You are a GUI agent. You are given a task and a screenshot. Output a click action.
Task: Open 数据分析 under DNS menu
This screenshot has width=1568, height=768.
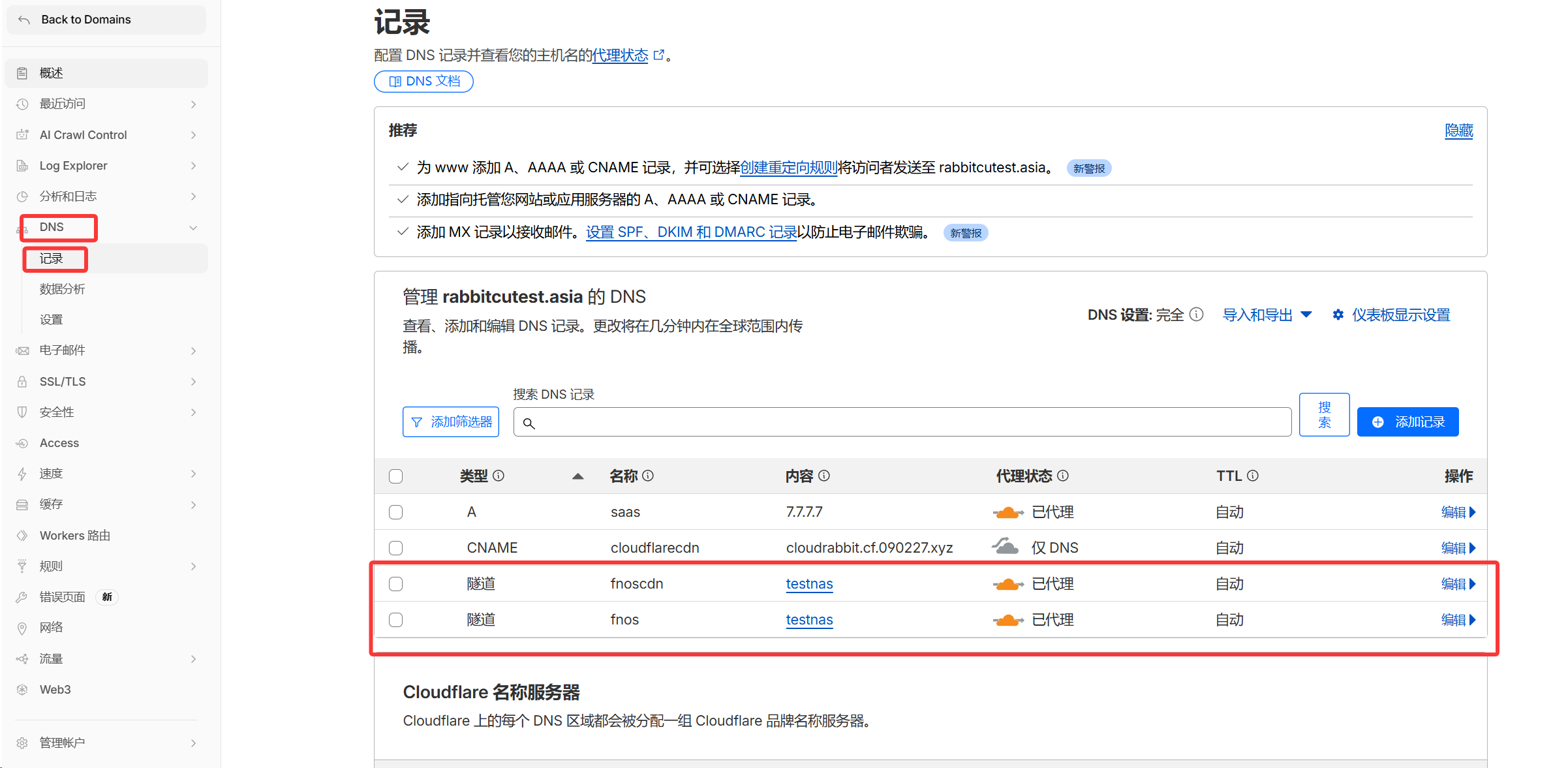62,289
